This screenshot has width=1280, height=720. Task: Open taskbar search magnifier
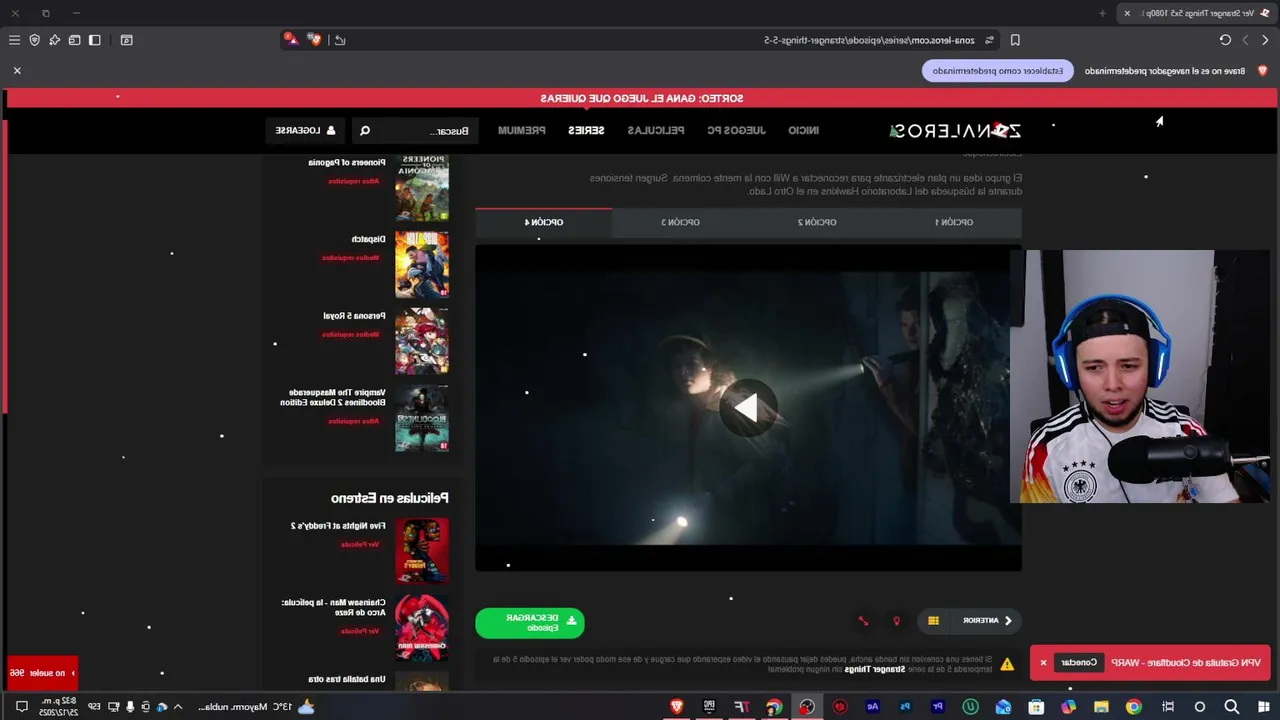pyautogui.click(x=1232, y=707)
